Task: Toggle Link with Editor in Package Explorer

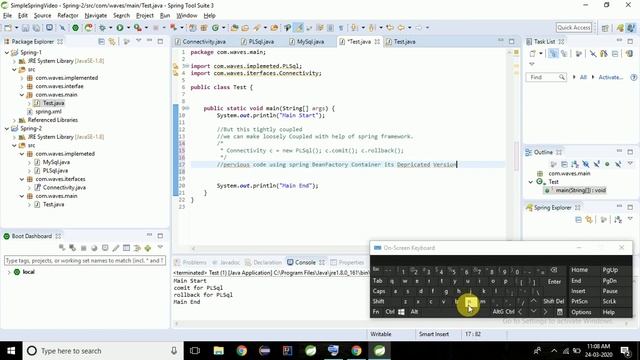Action: (x=112, y=42)
